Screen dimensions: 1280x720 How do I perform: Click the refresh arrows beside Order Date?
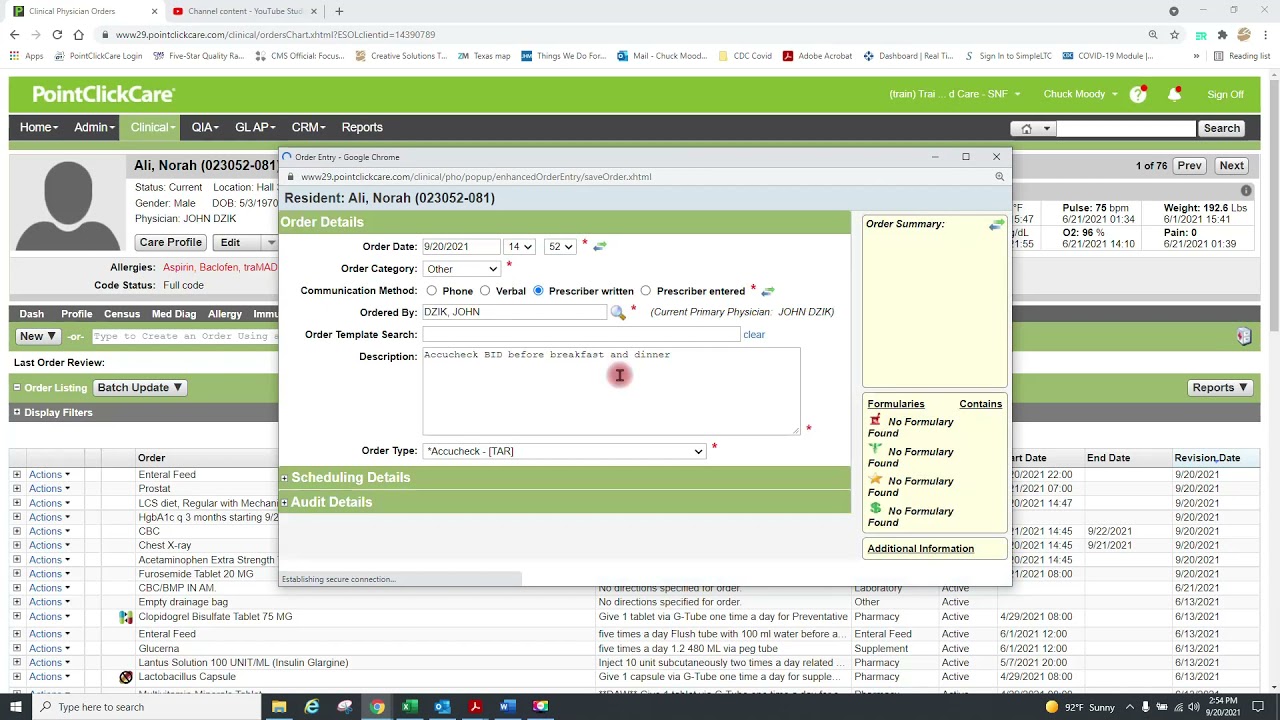click(x=600, y=246)
